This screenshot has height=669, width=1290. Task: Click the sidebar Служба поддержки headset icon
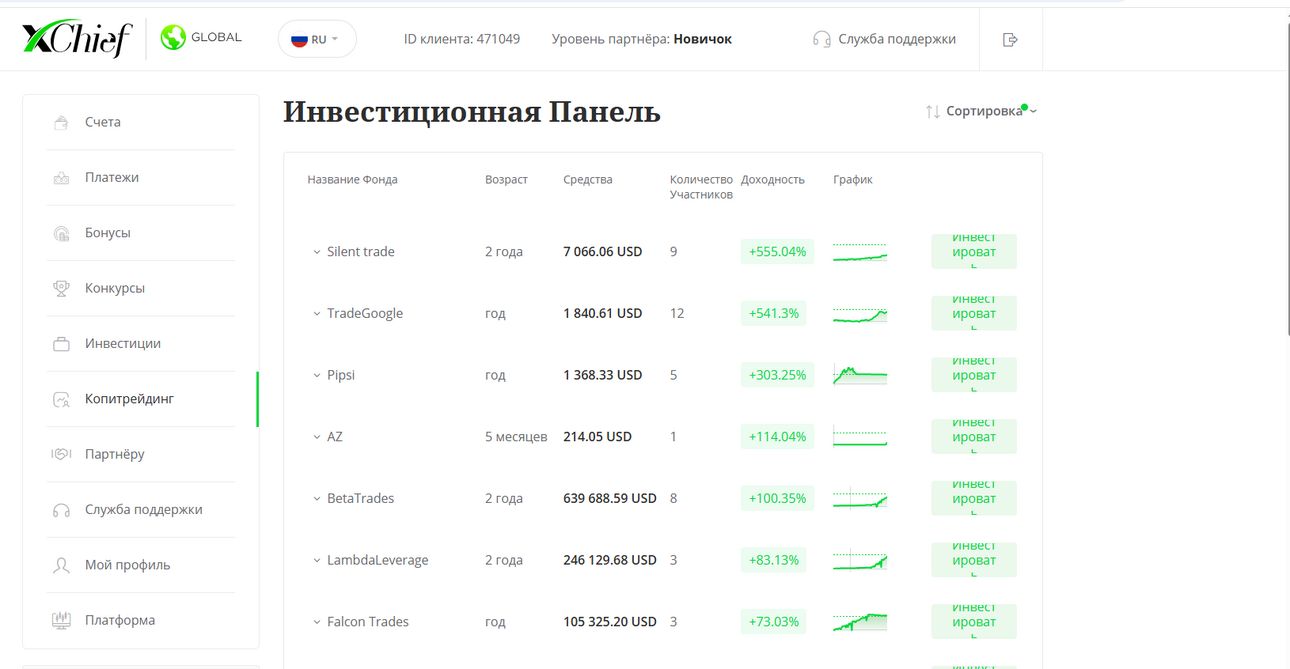pyautogui.click(x=61, y=510)
